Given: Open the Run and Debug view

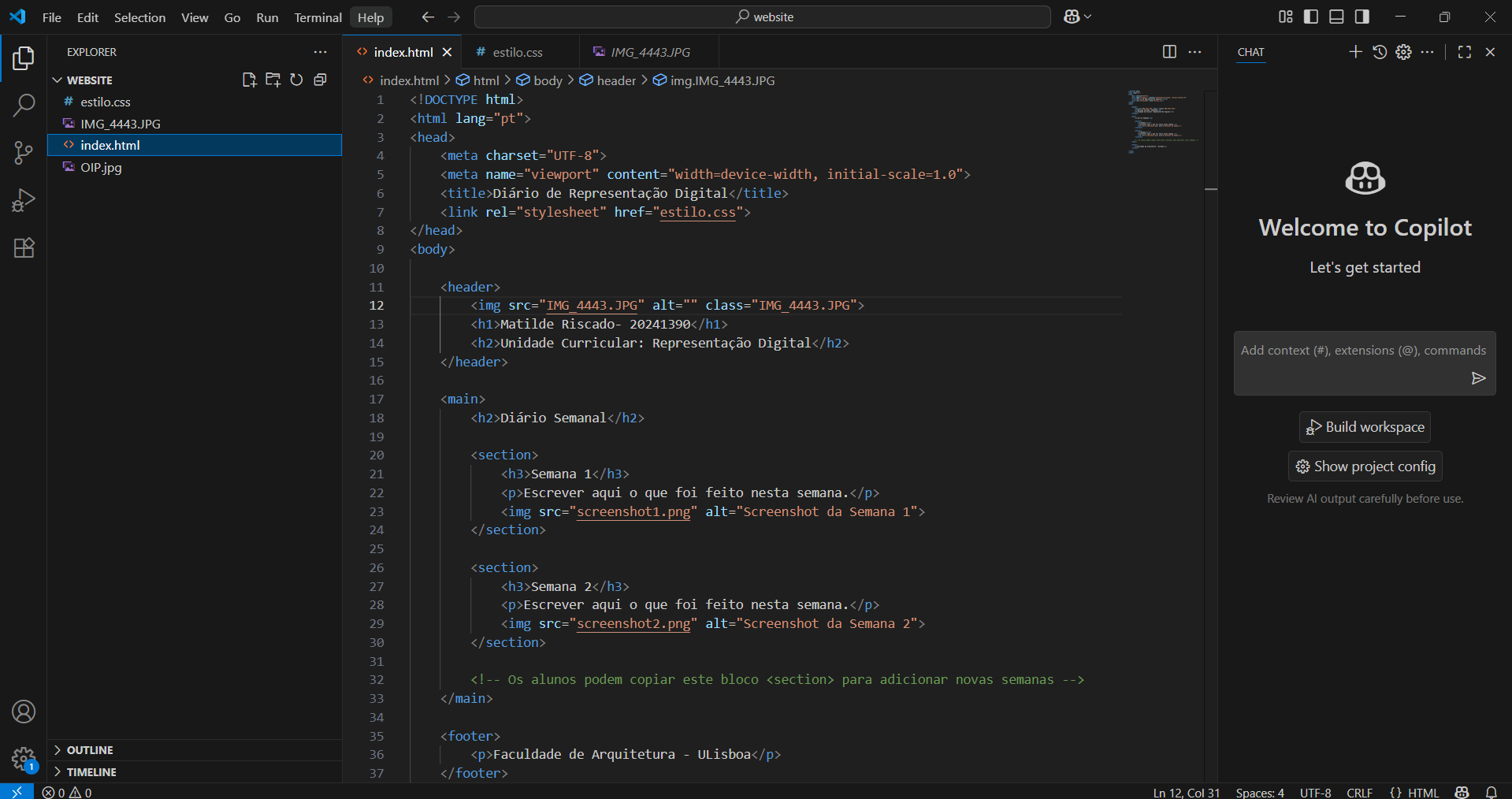Looking at the screenshot, I should (x=24, y=200).
